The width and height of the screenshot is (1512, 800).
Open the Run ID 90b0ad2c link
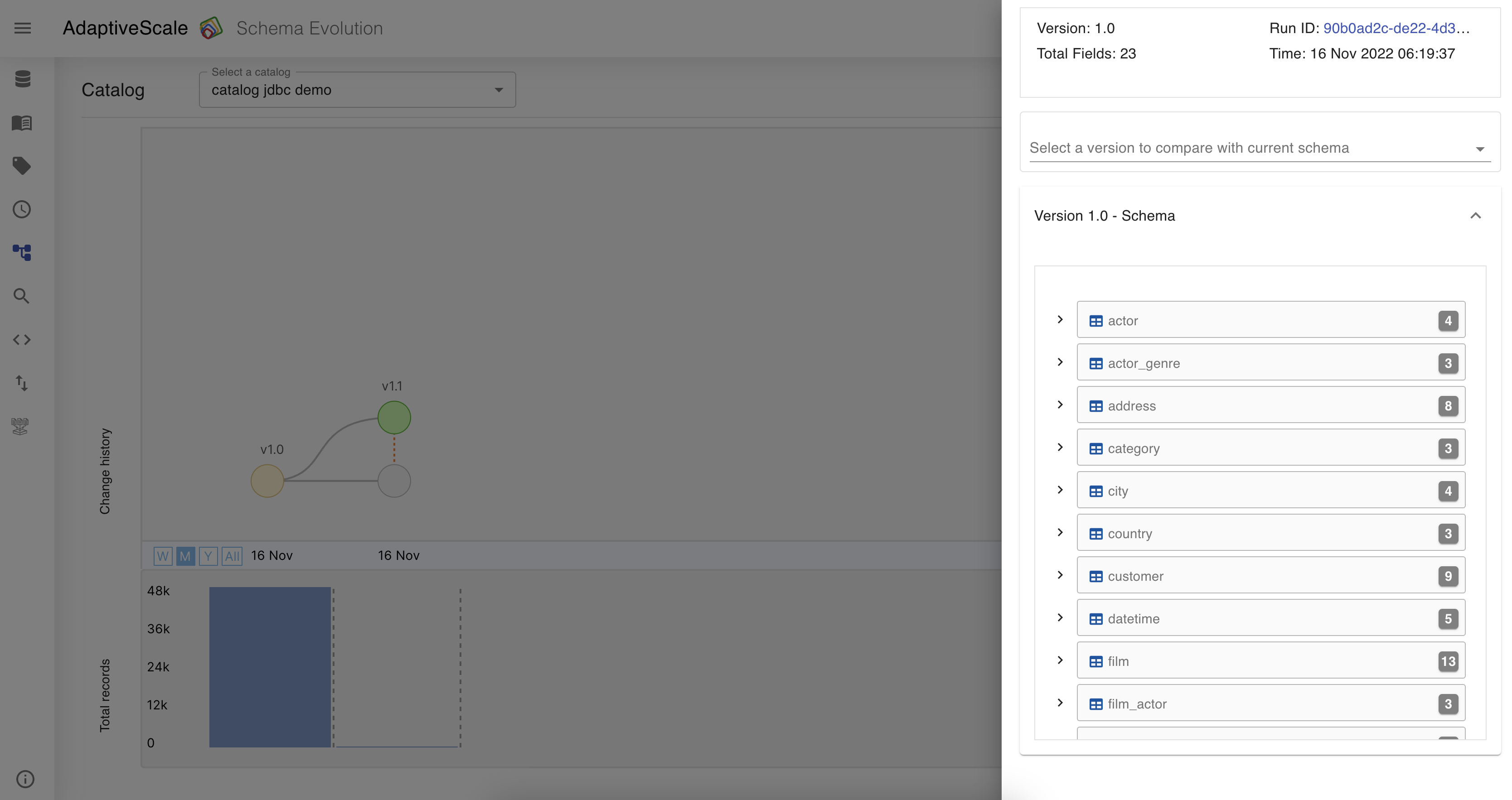(x=1396, y=28)
